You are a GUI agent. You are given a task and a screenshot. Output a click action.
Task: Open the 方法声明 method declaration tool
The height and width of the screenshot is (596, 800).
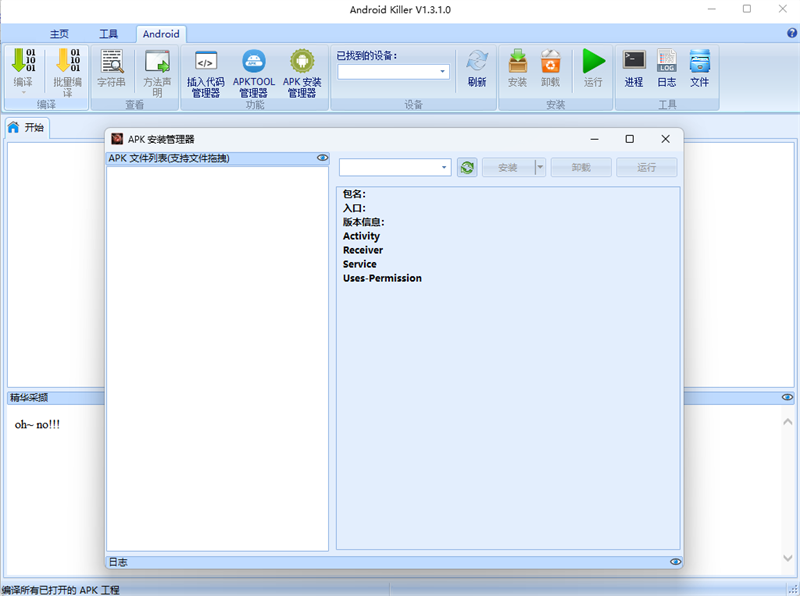pyautogui.click(x=157, y=73)
